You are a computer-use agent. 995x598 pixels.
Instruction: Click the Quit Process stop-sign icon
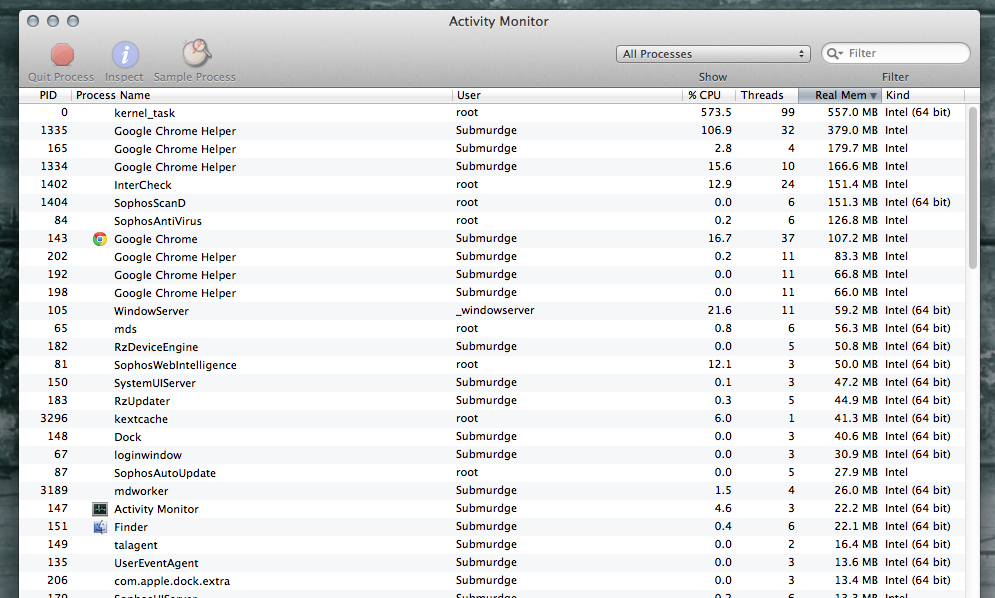(62, 55)
